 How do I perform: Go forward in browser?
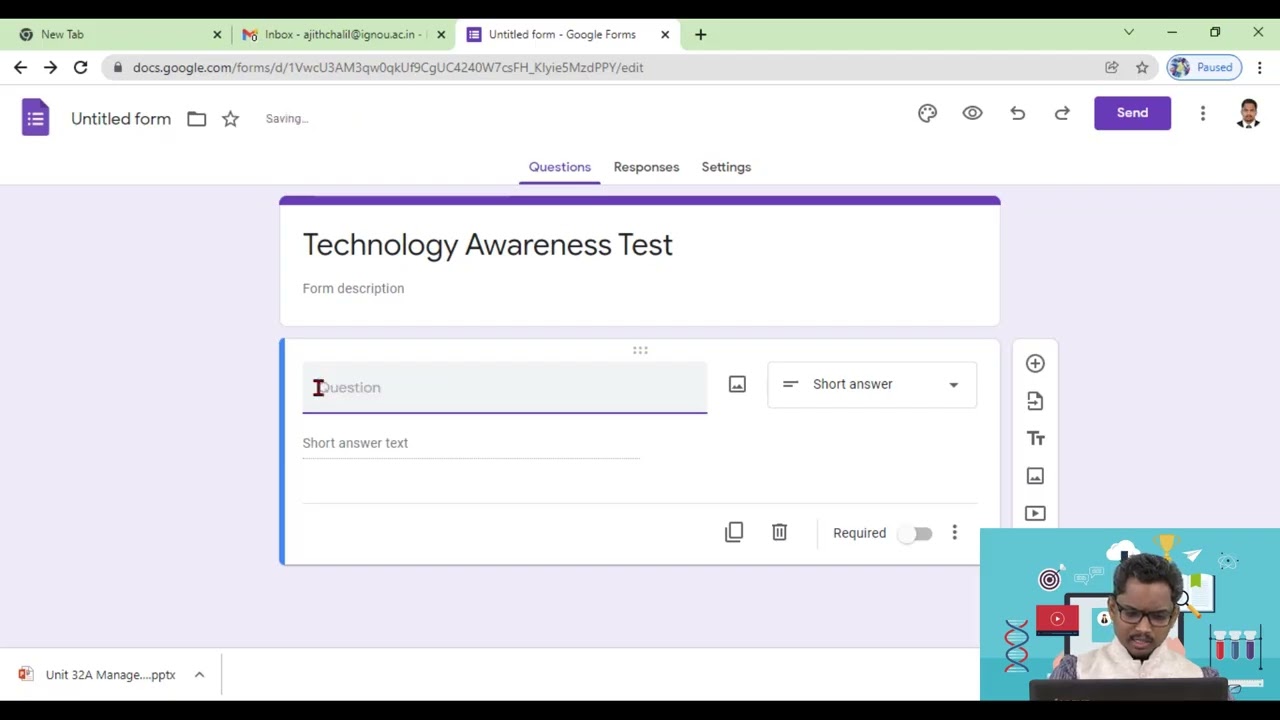tap(50, 67)
